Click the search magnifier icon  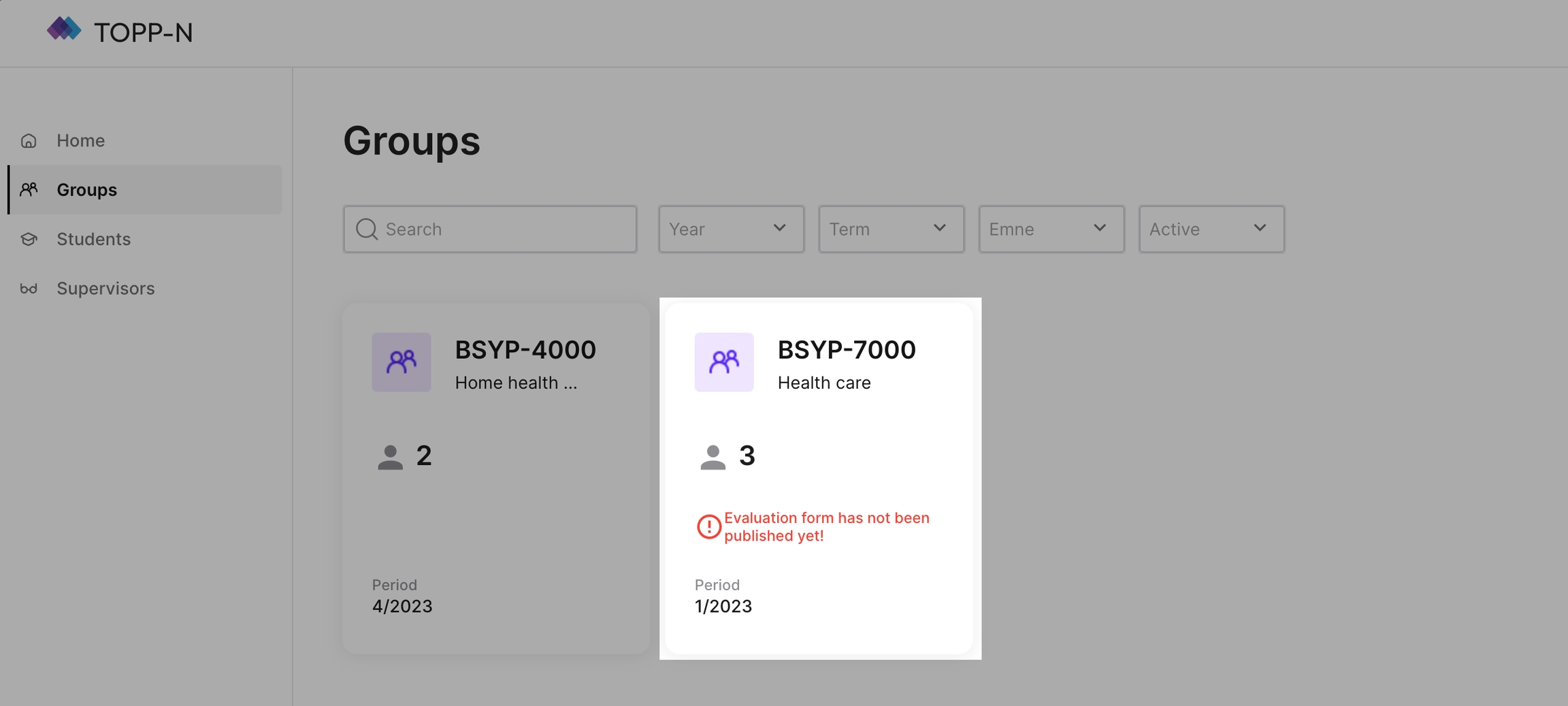pyautogui.click(x=367, y=229)
